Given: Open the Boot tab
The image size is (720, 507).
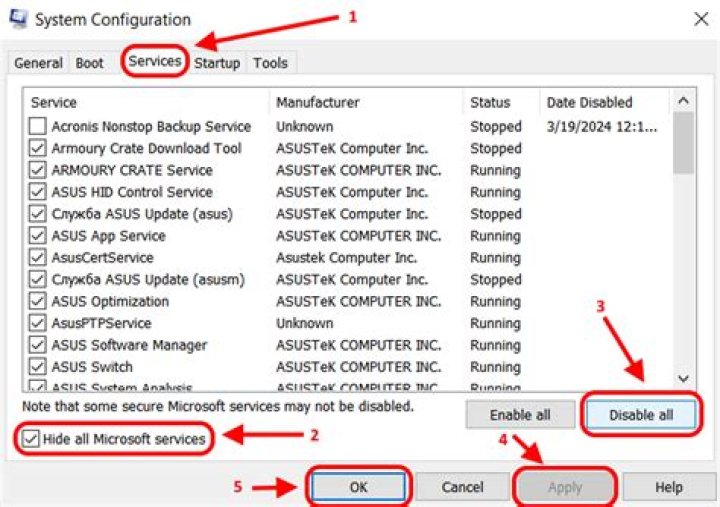Looking at the screenshot, I should (x=89, y=63).
